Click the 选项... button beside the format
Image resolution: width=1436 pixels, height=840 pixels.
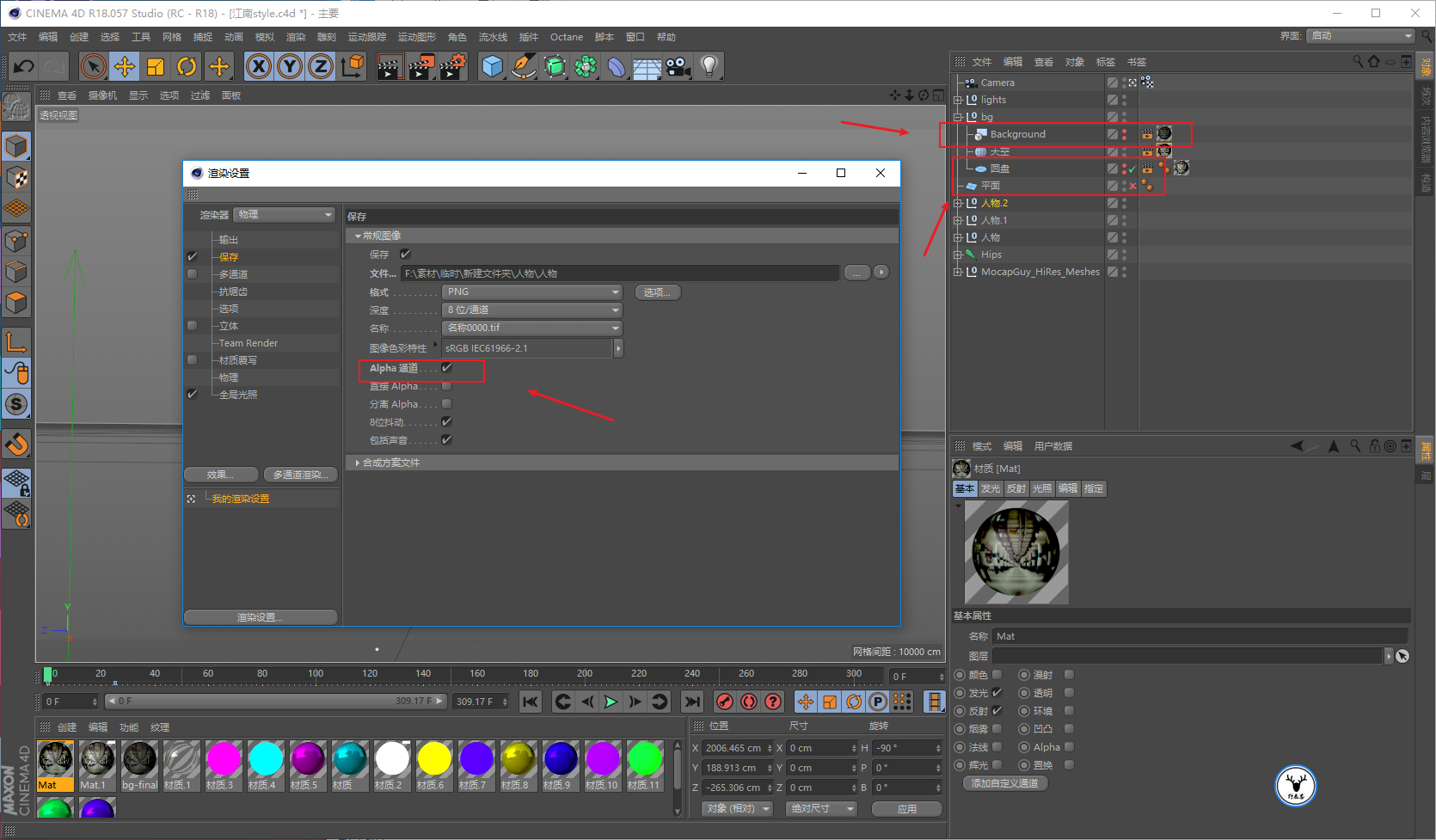658,292
